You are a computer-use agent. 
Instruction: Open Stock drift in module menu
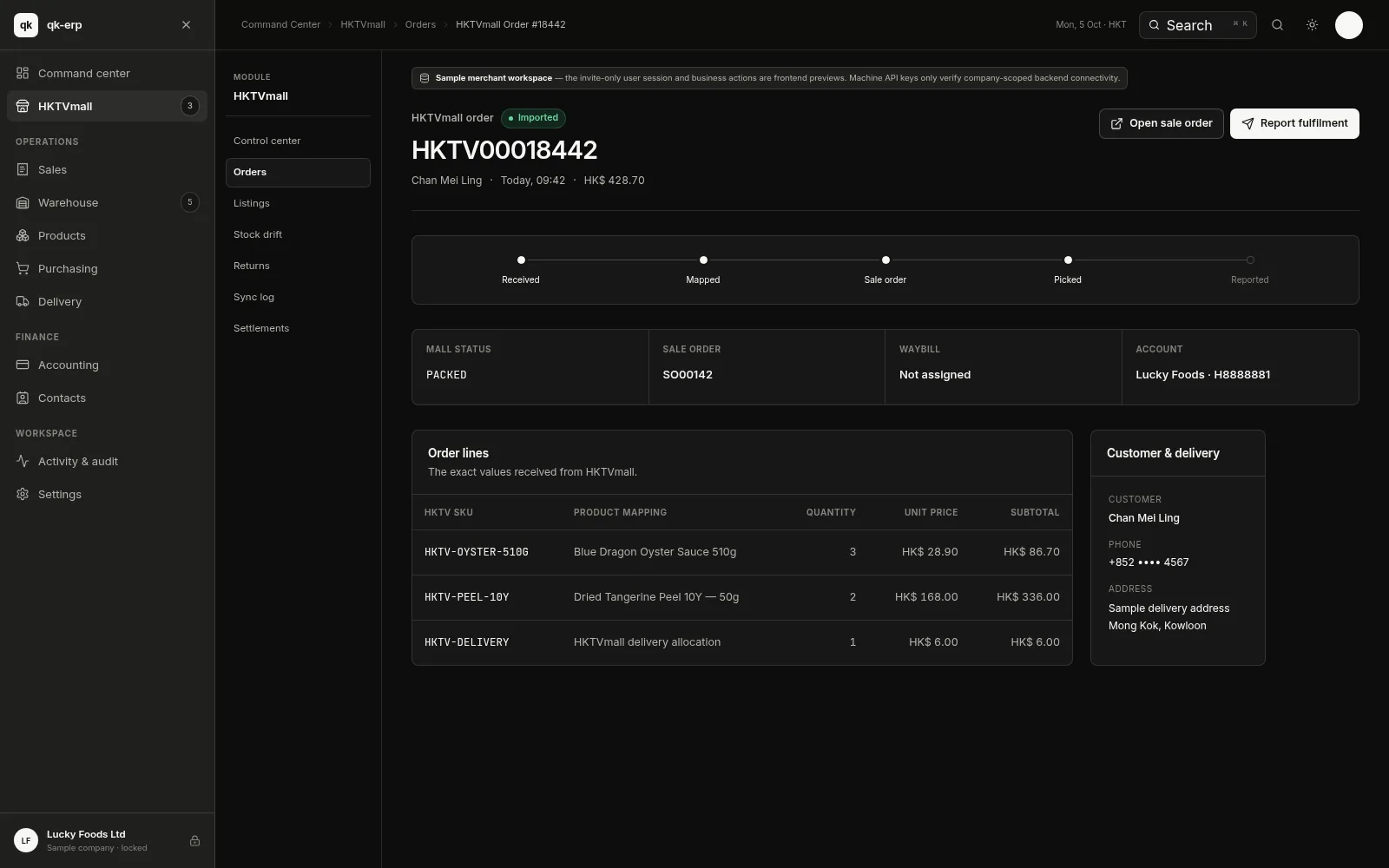[298, 234]
